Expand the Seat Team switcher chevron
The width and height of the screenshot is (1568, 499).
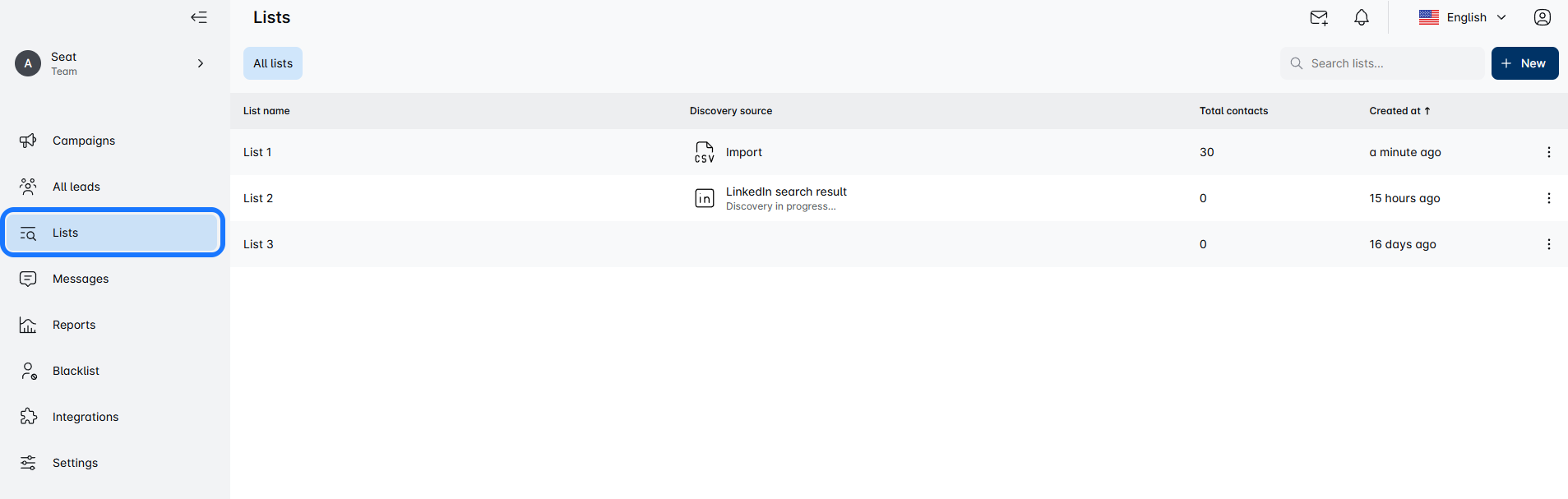201,63
